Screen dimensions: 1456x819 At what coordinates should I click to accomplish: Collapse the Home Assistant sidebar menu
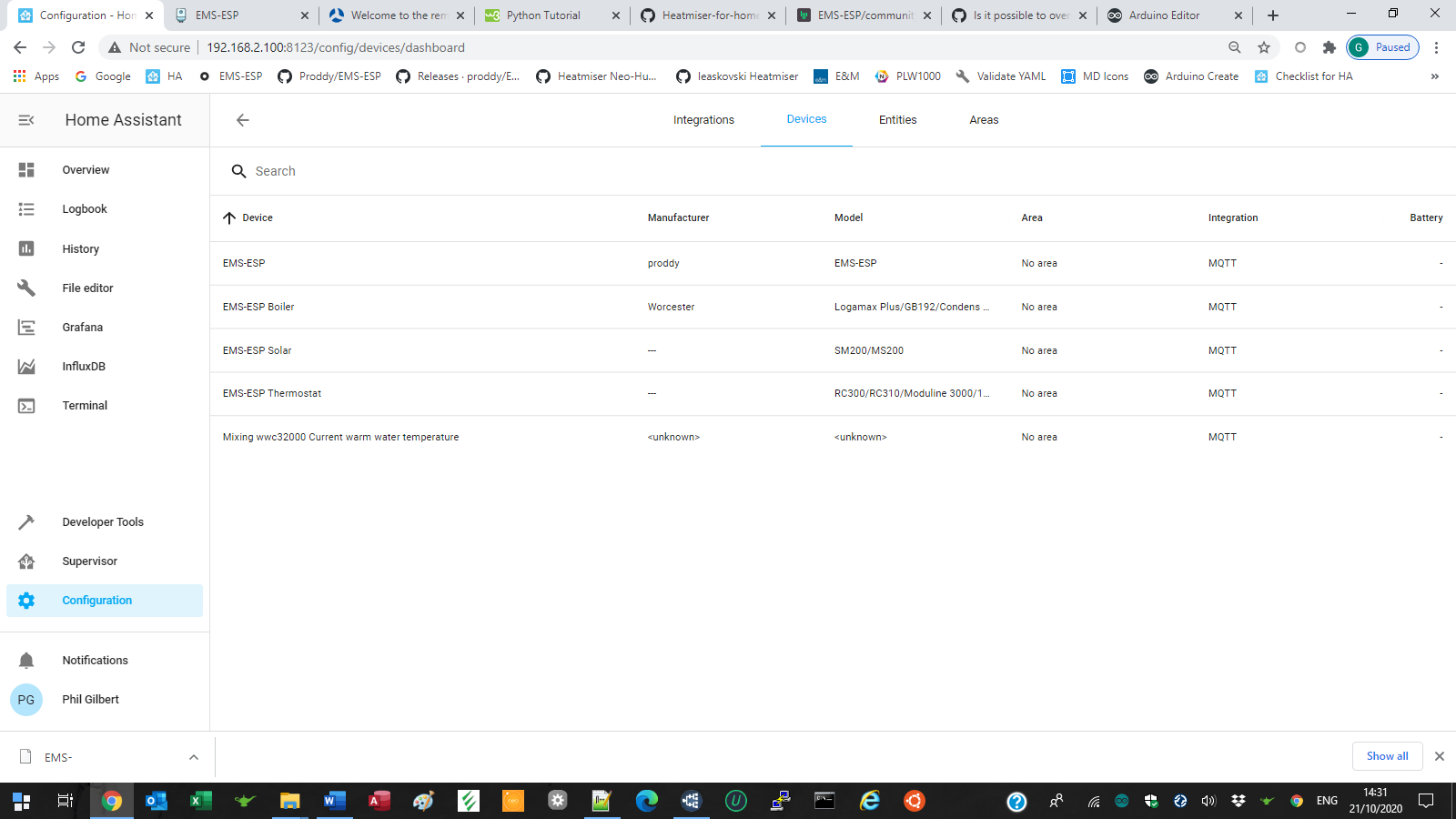(26, 120)
